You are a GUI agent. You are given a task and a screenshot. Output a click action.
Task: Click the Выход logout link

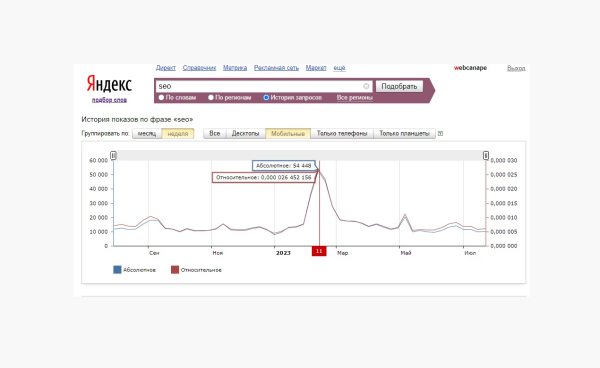(x=516, y=68)
